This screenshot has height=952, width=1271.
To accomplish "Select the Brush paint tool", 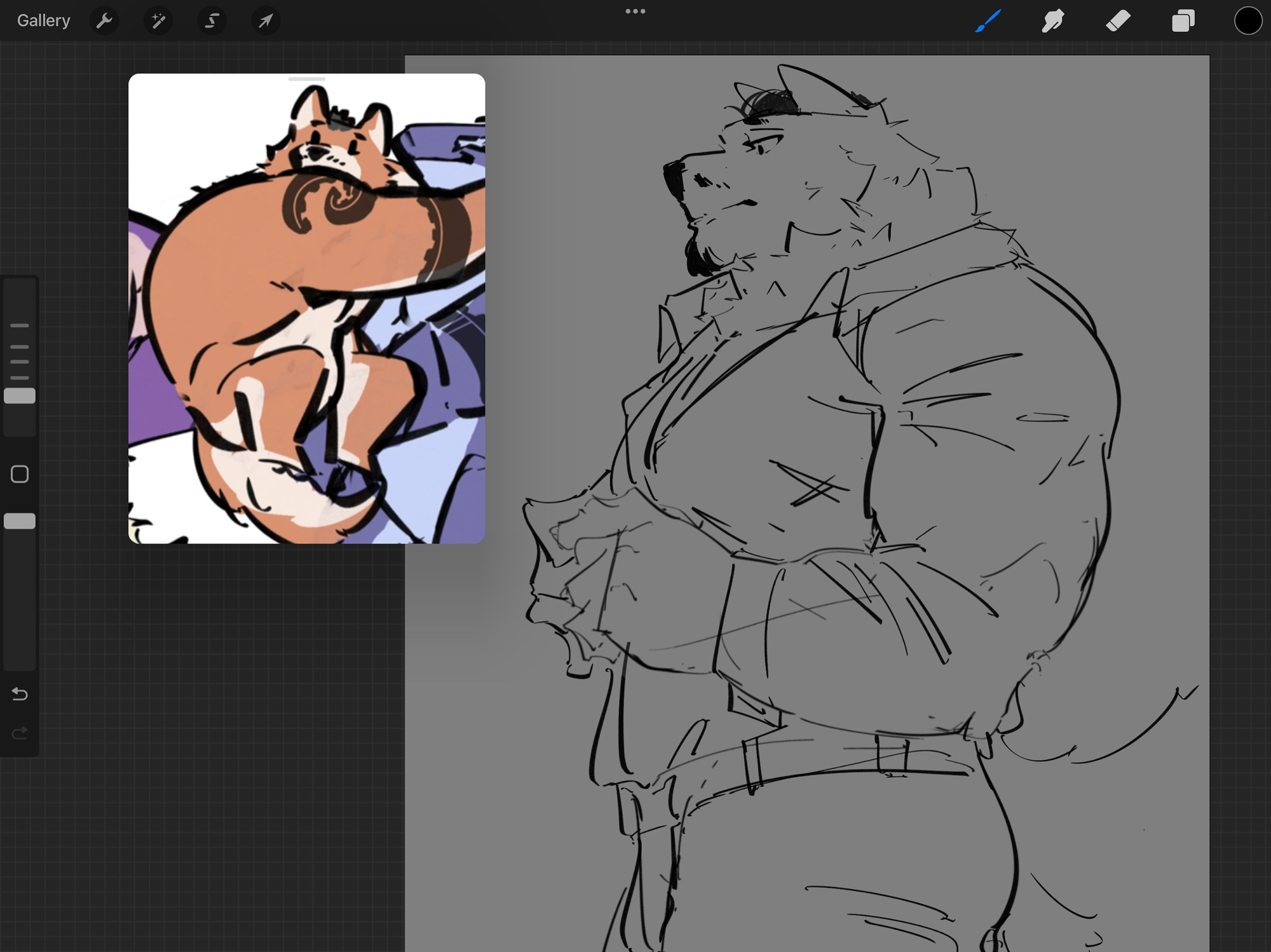I will [x=988, y=21].
